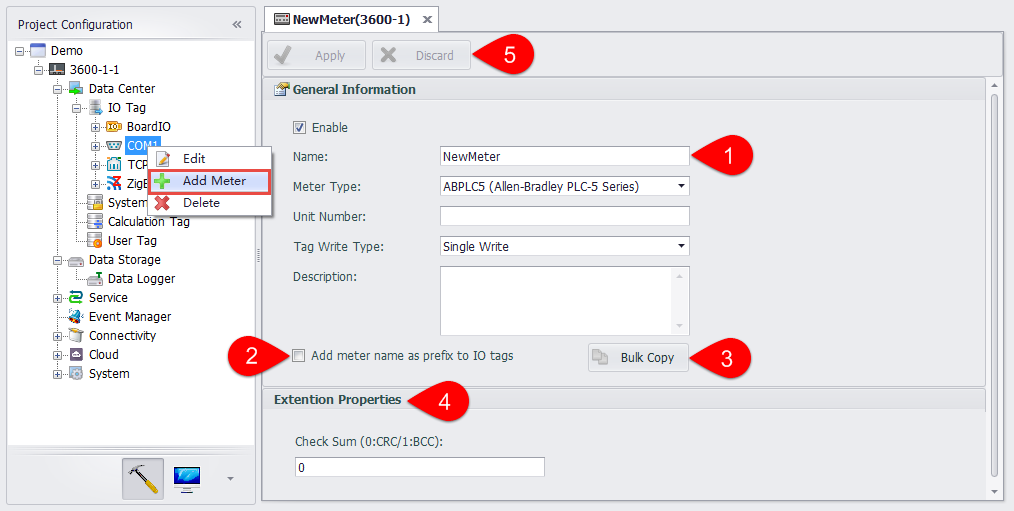The height and width of the screenshot is (511, 1014).
Task: Choose Add Meter from context menu
Action: coord(213,181)
